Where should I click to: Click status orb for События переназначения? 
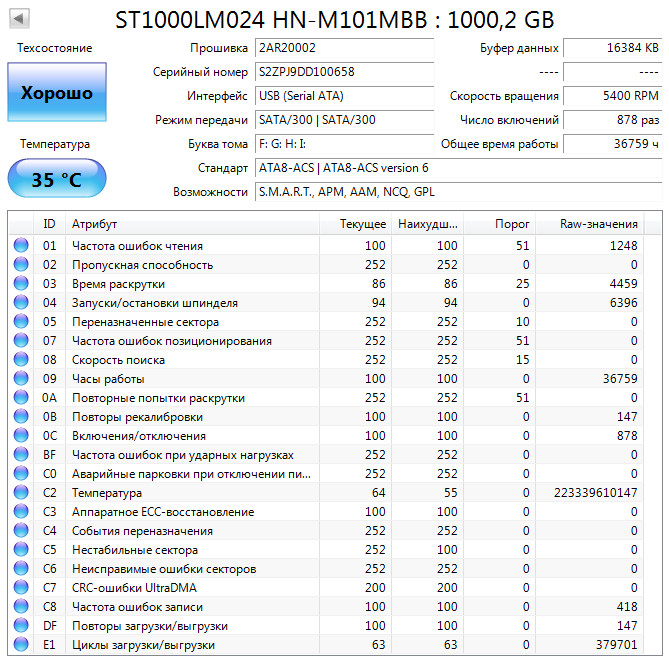click(x=21, y=530)
